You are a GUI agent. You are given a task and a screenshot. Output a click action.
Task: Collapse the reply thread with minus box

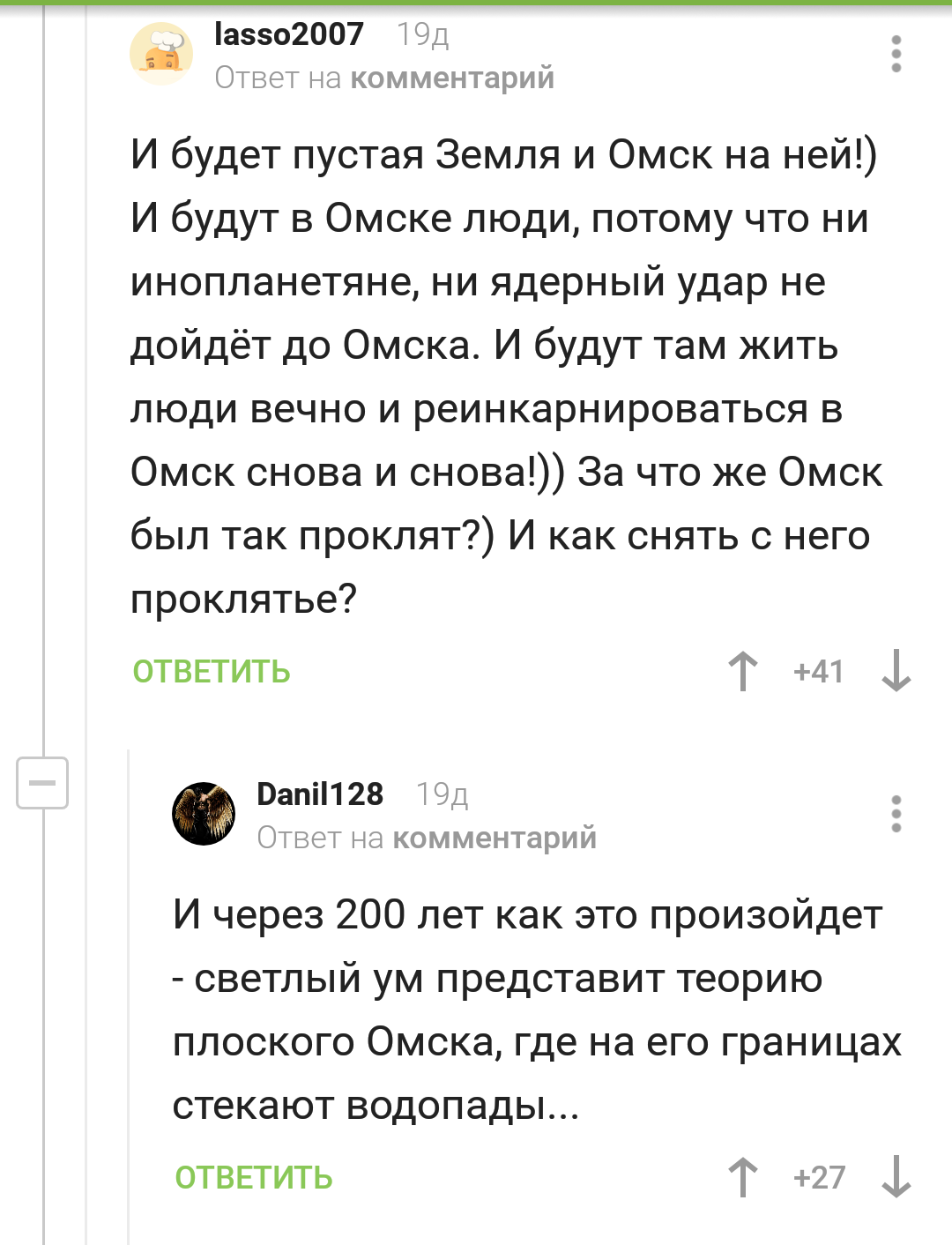tap(42, 783)
